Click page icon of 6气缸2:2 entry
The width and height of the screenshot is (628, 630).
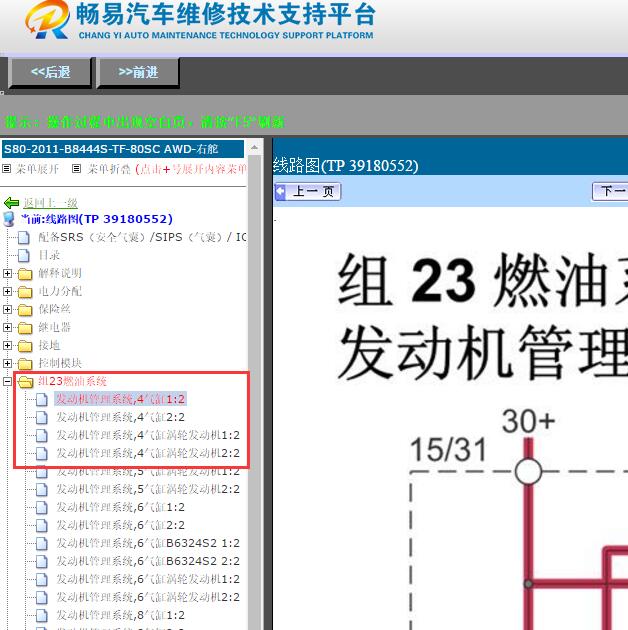pyautogui.click(x=41, y=526)
